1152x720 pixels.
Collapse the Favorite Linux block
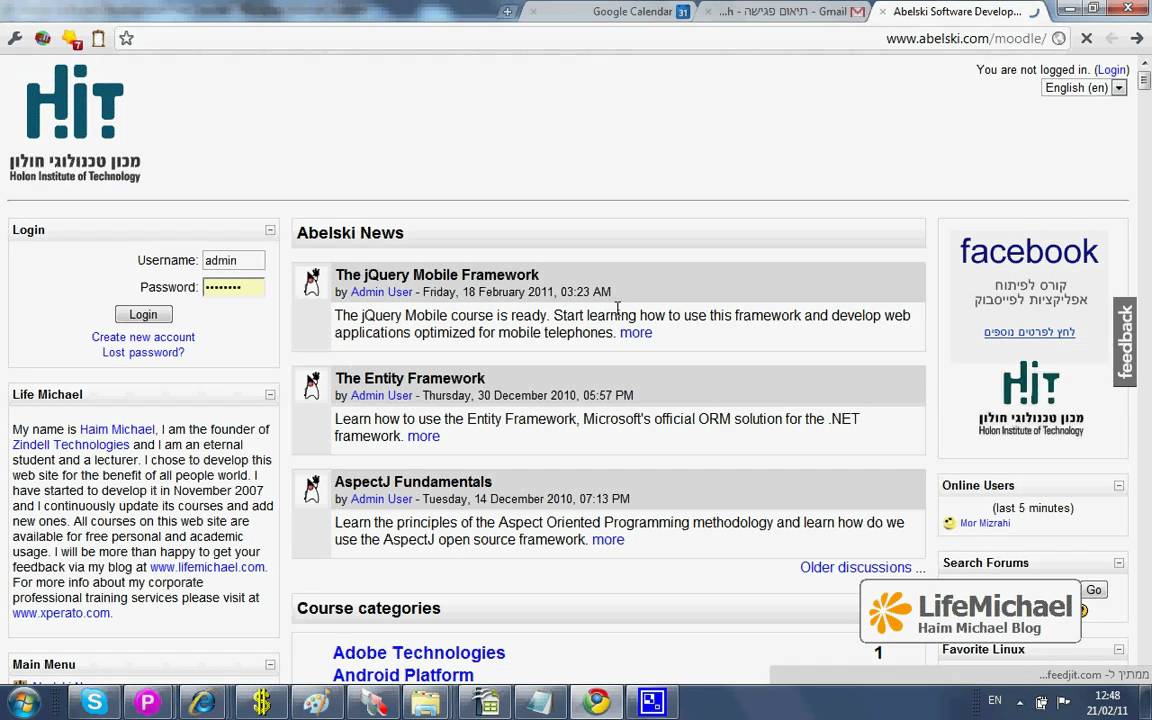coord(1119,649)
